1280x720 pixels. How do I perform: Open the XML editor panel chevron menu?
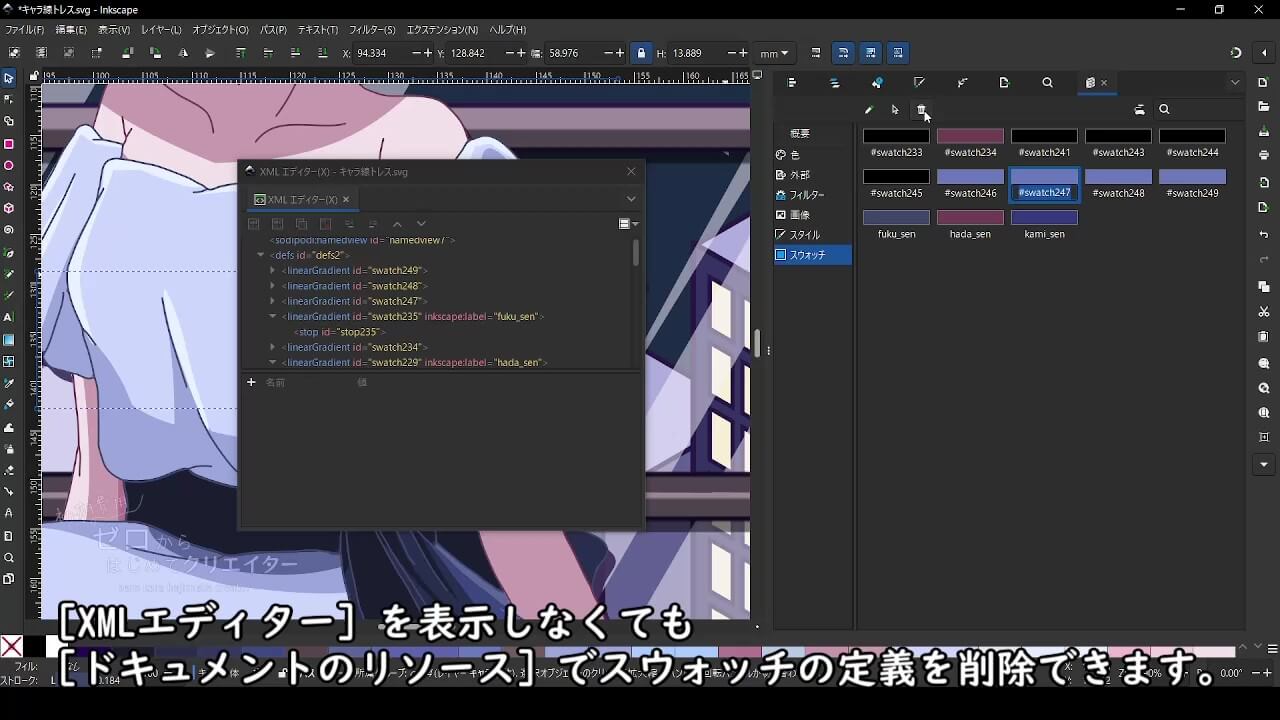pos(631,199)
